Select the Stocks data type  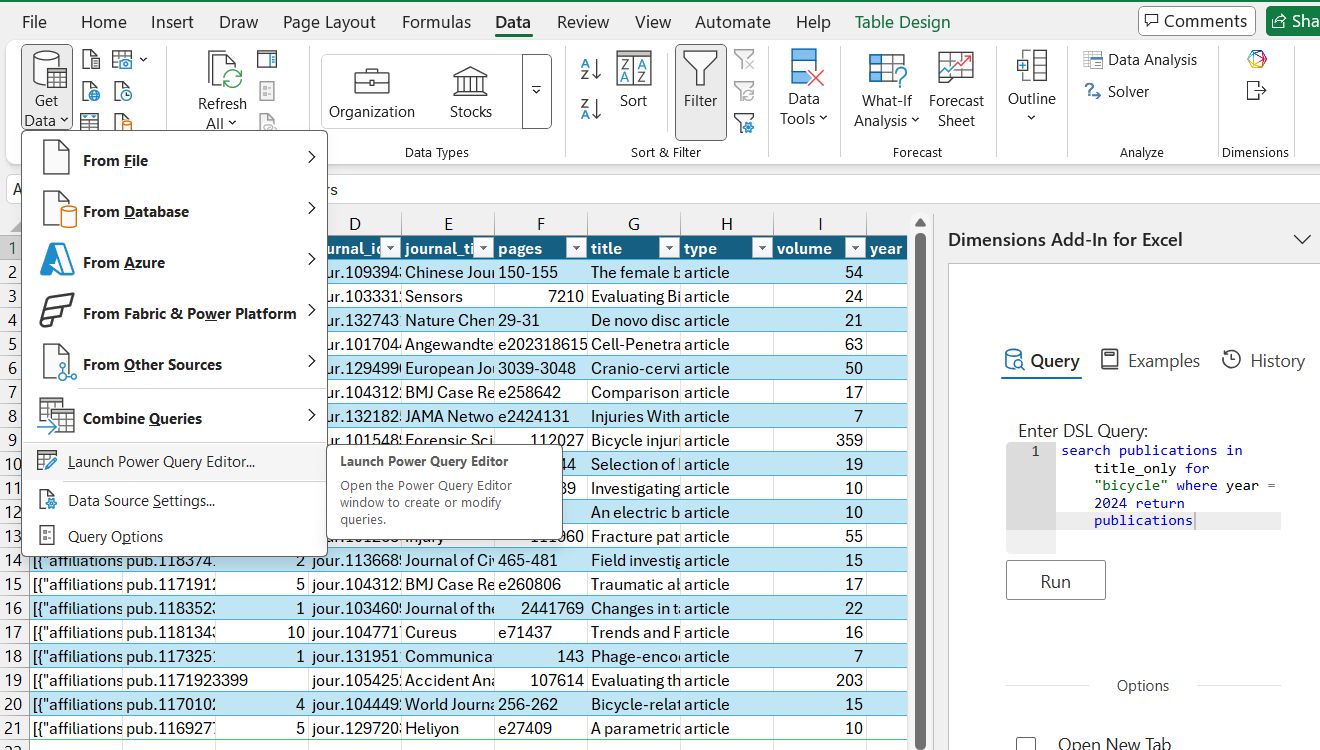470,92
